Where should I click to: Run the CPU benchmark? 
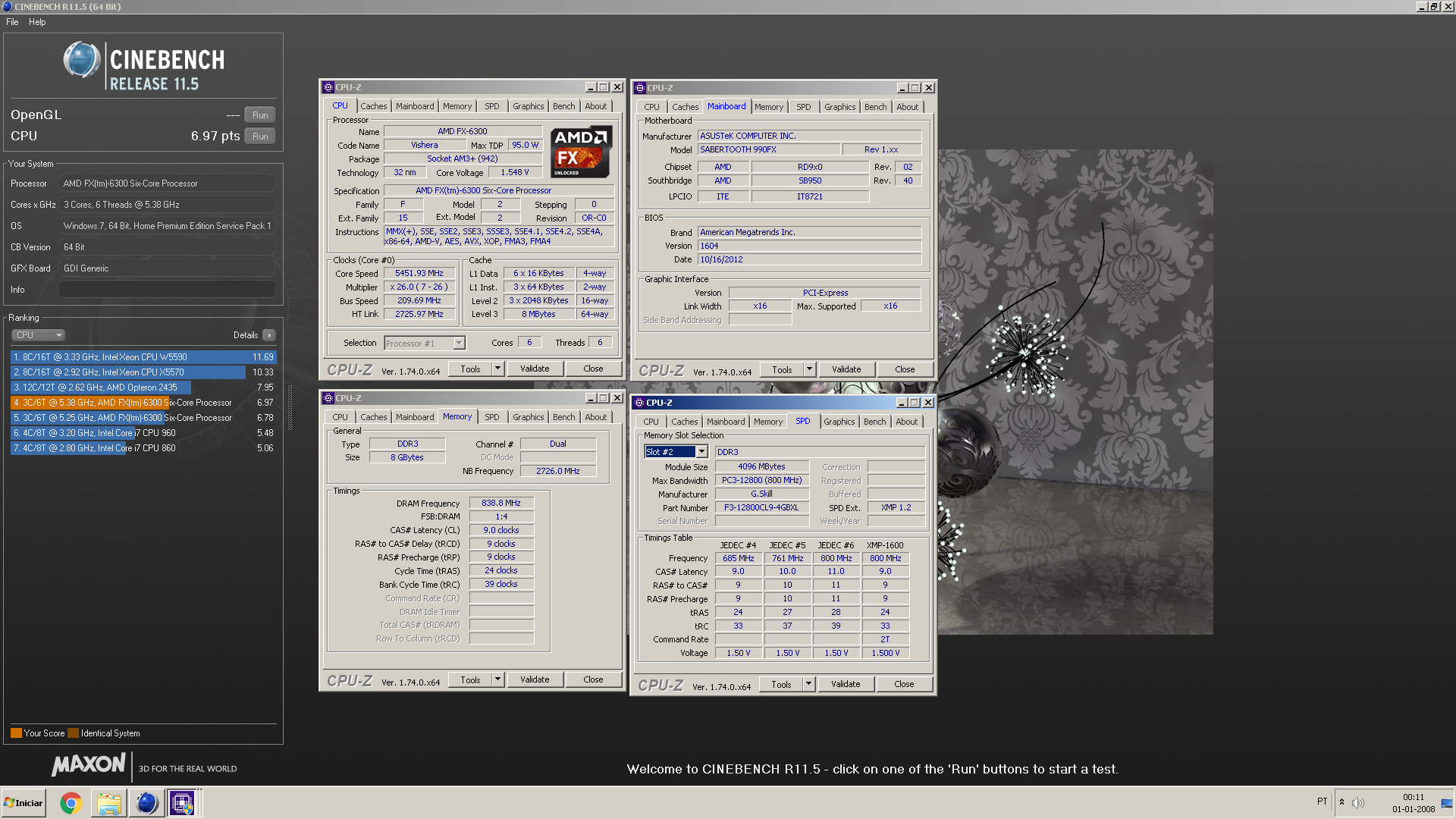pos(260,136)
